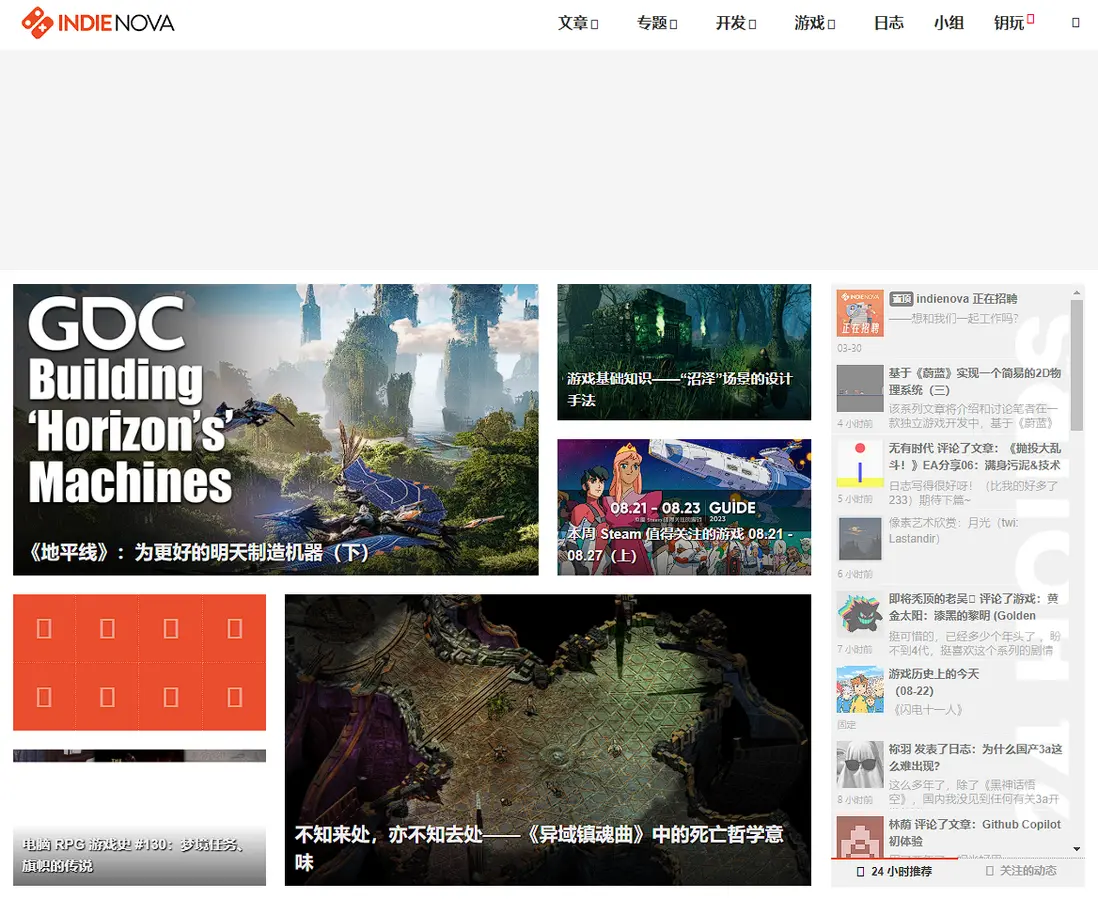Open the 日志 menu item
The width and height of the screenshot is (1098, 899).
(889, 23)
